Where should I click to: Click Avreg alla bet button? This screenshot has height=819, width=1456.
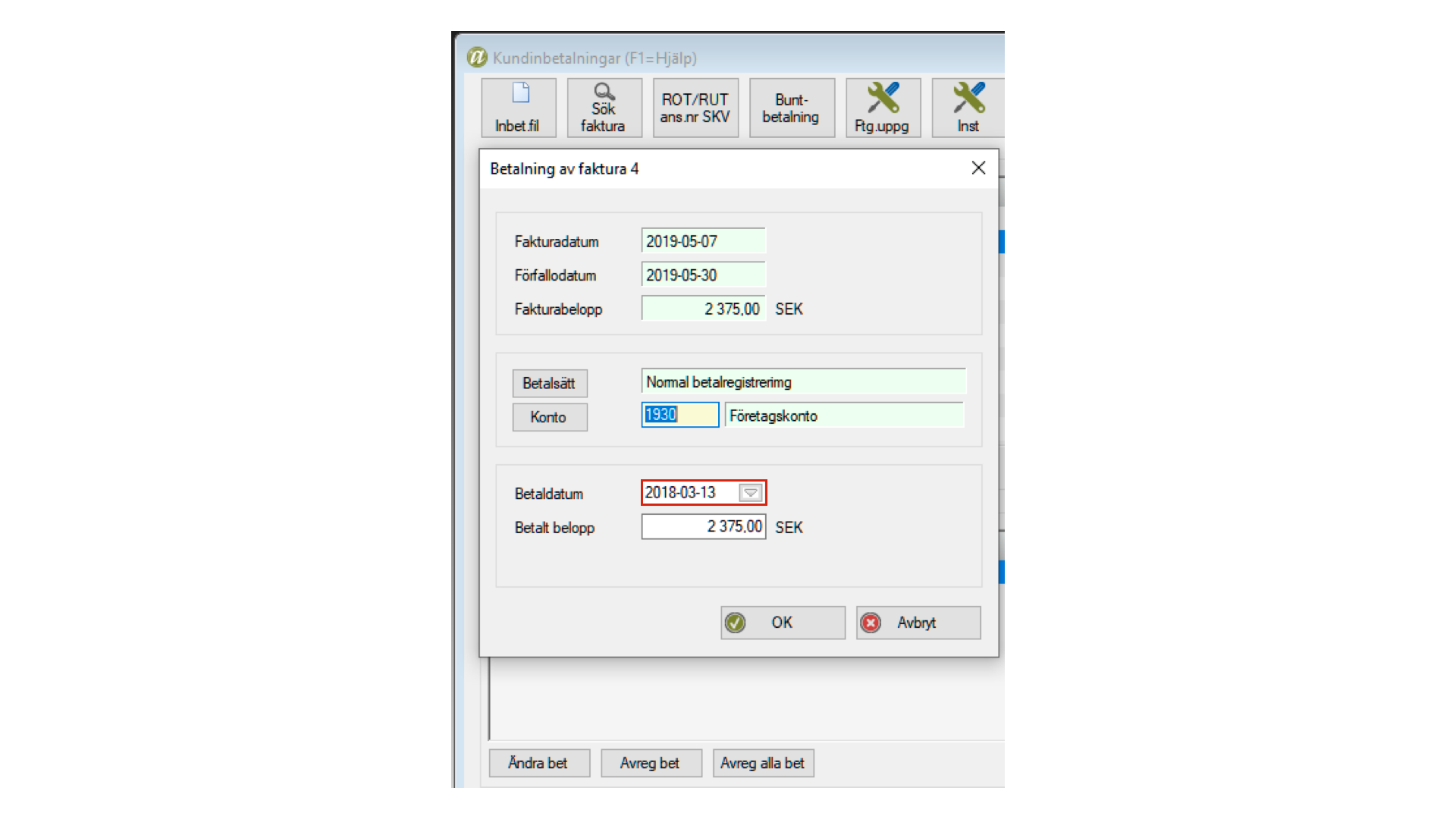click(x=762, y=763)
